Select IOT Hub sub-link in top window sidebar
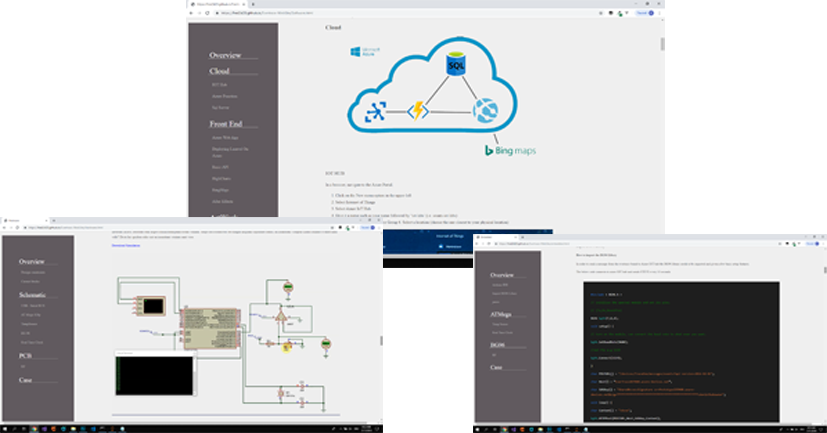Image resolution: width=827 pixels, height=433 pixels. tap(219, 84)
